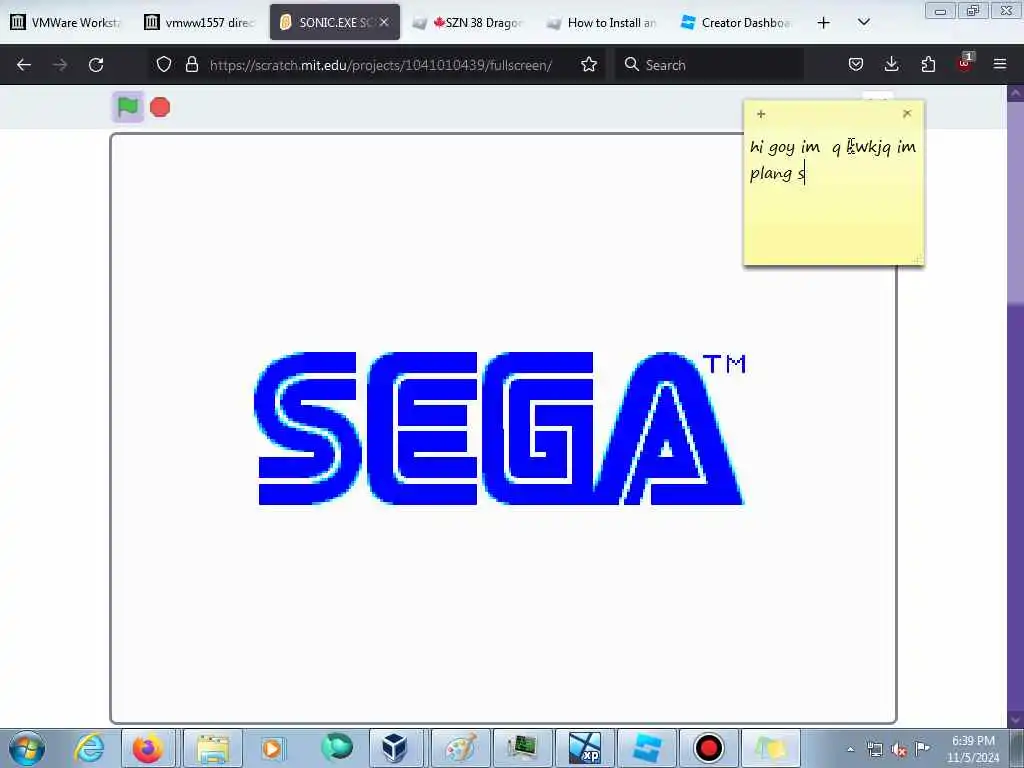Open the Firefox hamburger application menu
Image resolution: width=1024 pixels, height=768 pixels.
tap(1000, 64)
